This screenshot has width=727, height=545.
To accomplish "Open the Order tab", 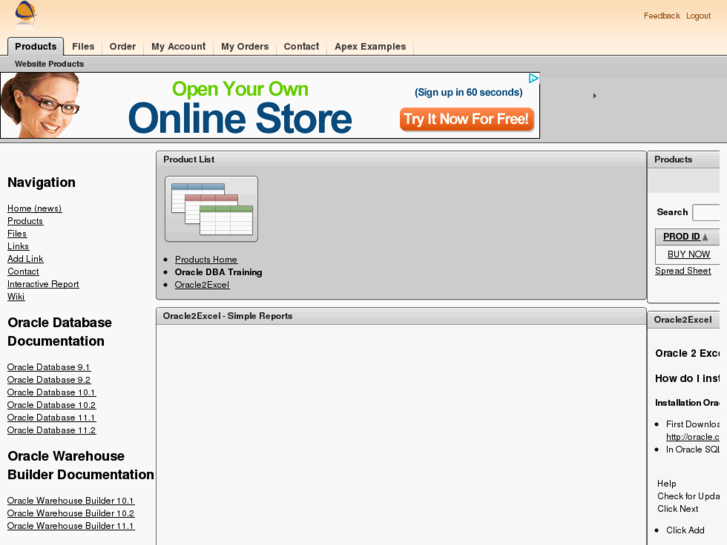I will click(122, 46).
